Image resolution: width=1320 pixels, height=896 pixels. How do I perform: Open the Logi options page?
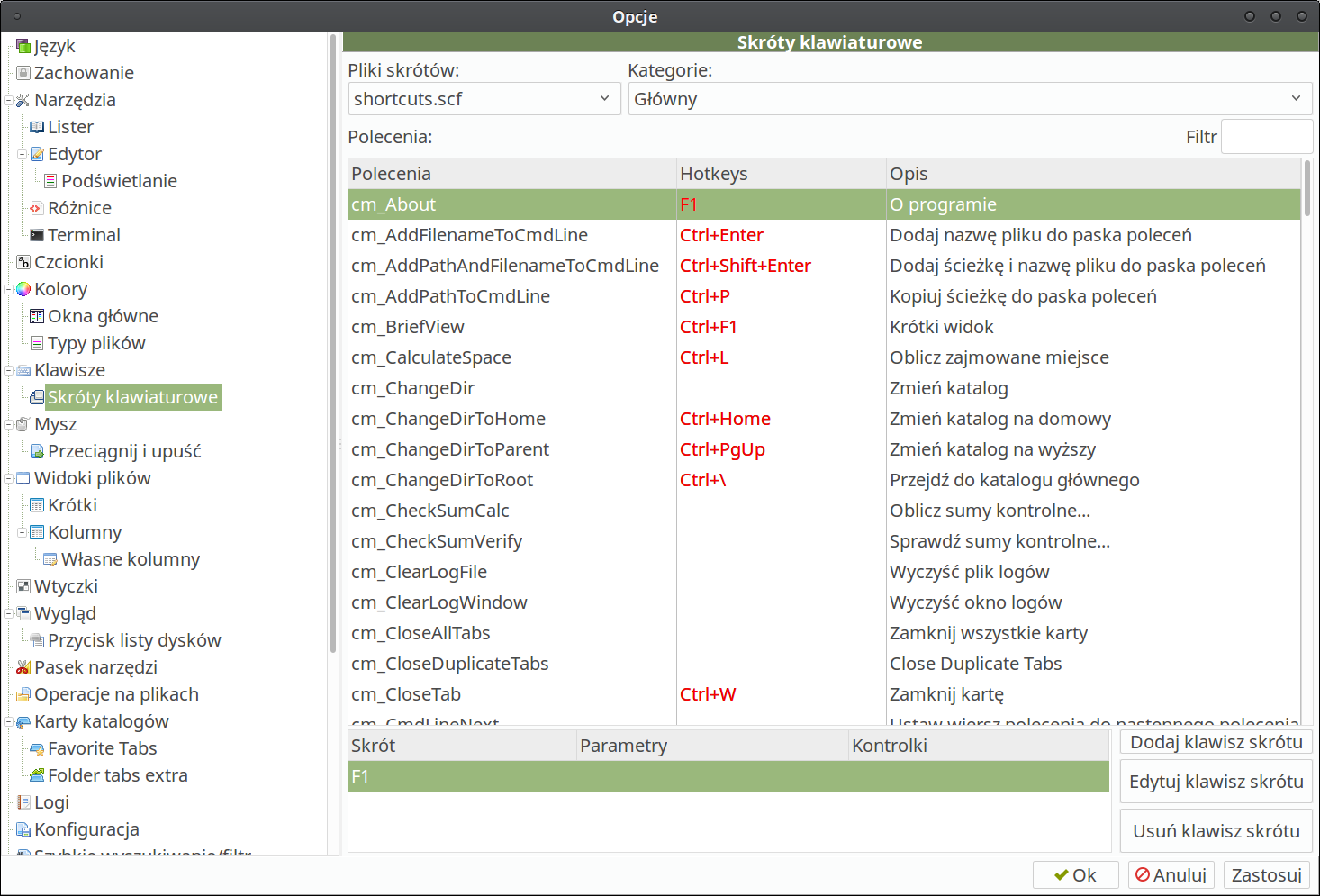pos(51,802)
